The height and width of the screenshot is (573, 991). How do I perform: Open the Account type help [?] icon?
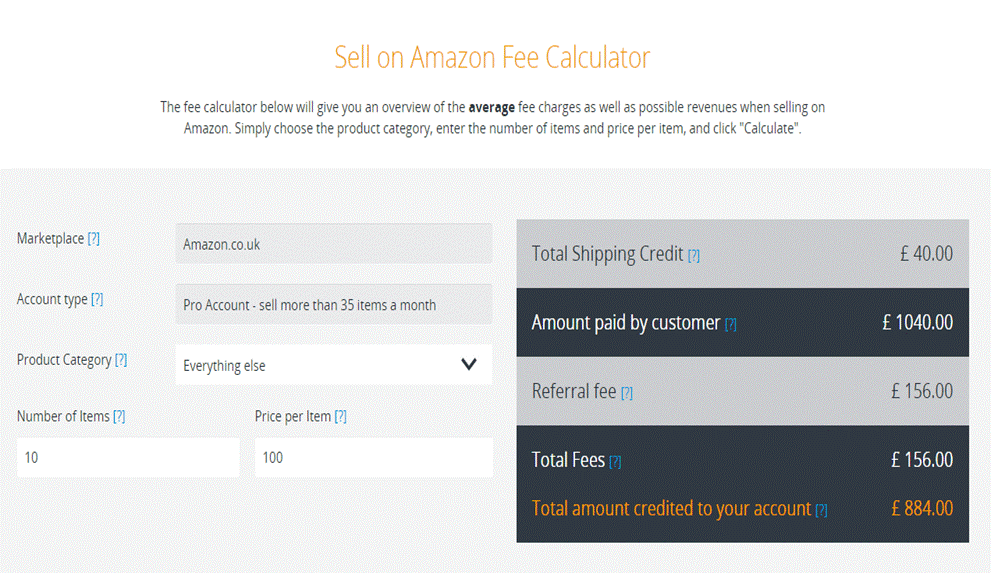point(97,299)
